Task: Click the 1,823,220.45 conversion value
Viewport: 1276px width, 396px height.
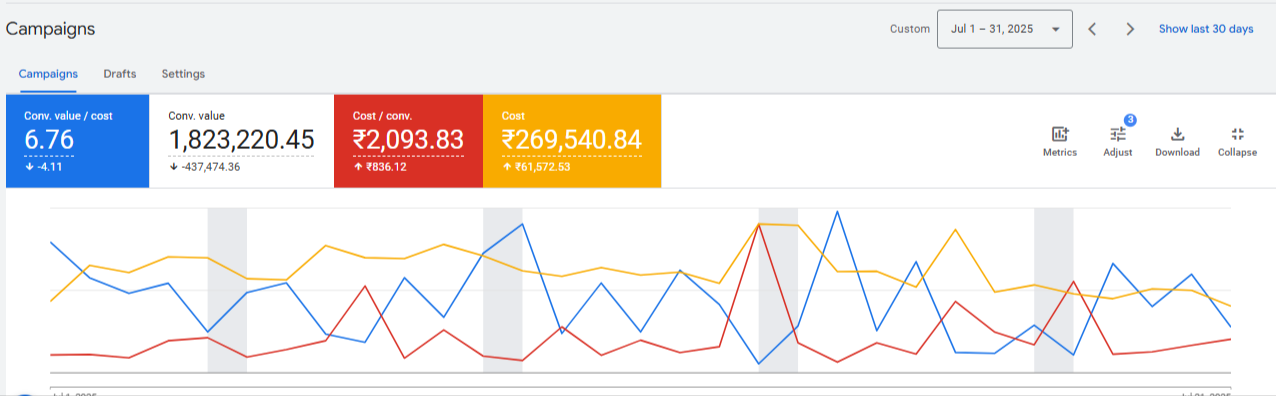Action: [x=241, y=140]
